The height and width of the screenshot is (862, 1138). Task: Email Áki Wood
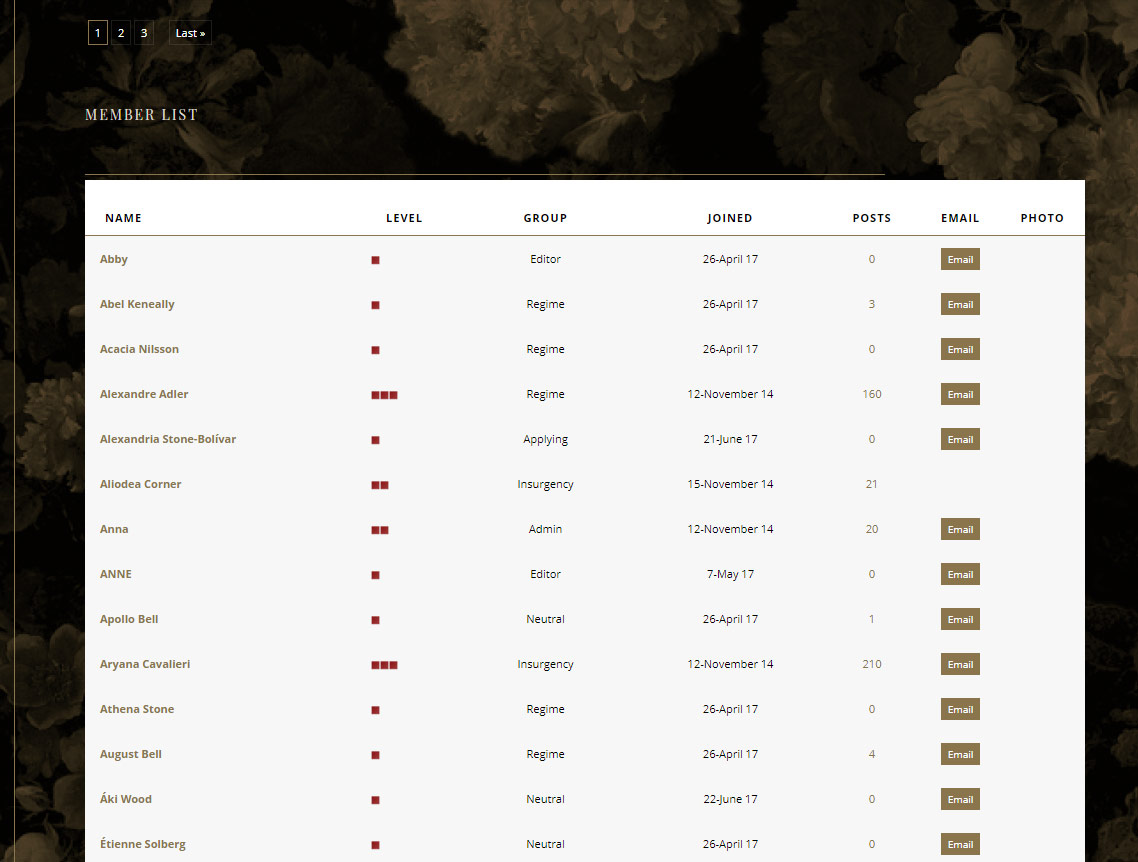[x=960, y=799]
